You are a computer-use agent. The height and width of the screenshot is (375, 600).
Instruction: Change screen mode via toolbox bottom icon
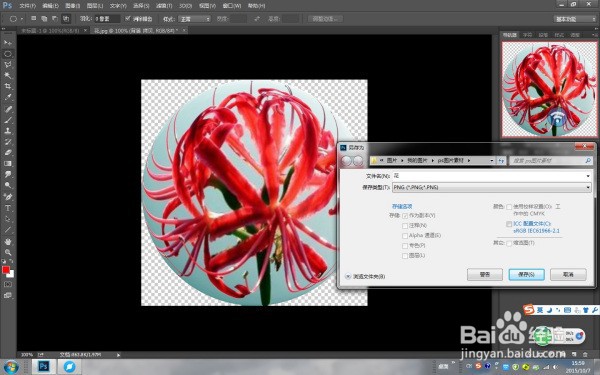(8, 295)
